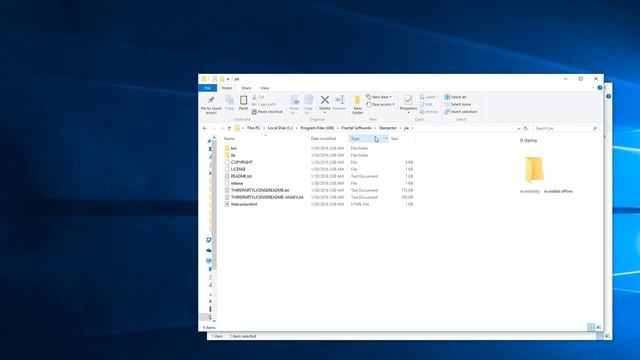Image resolution: width=640 pixels, height=360 pixels.
Task: Open address bar history dropdown
Action: point(518,129)
